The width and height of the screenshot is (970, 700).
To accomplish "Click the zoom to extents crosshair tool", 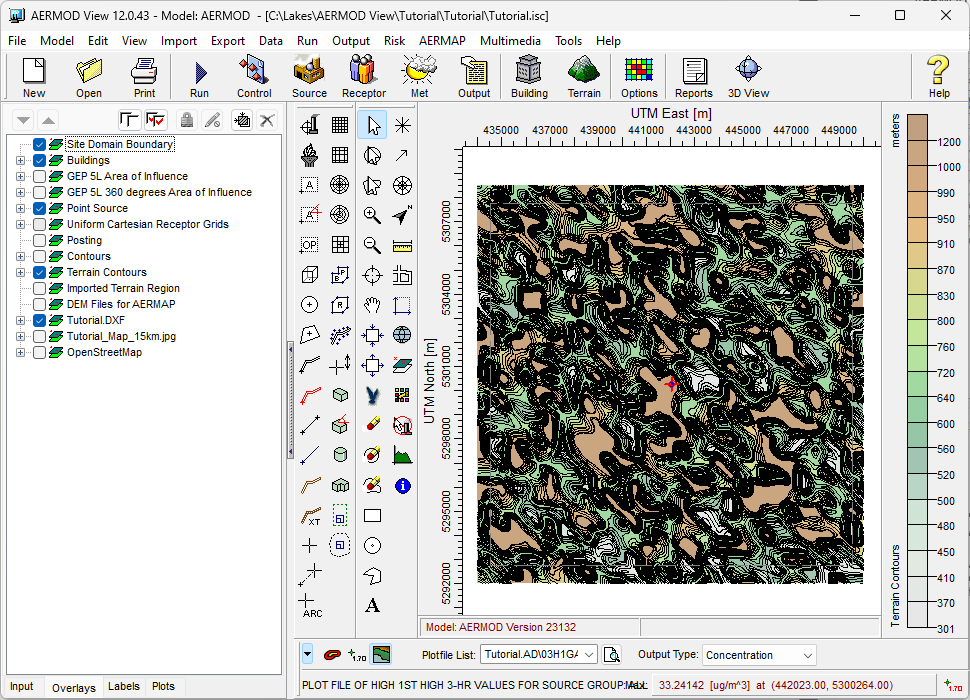I will click(372, 275).
